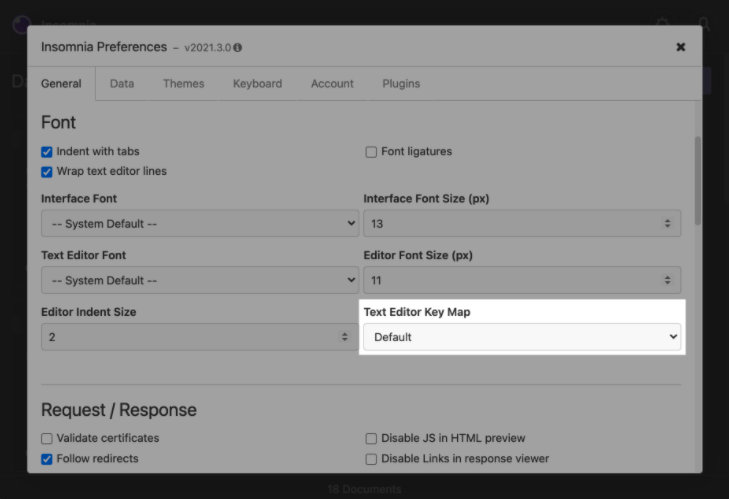The image size is (729, 499).
Task: Click the Editor Indent Size label
Action: (89, 312)
